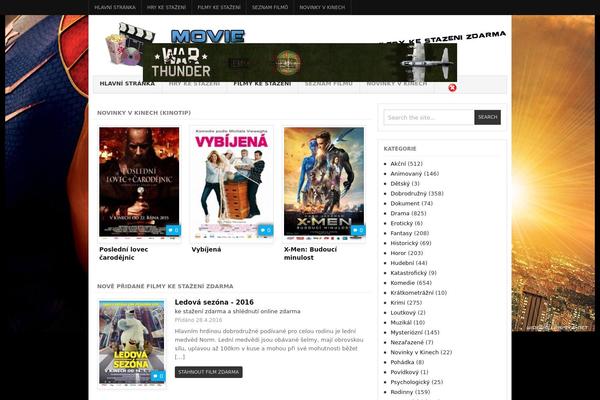Open the Komedie (654) category
This screenshot has height=400, width=600.
click(411, 283)
